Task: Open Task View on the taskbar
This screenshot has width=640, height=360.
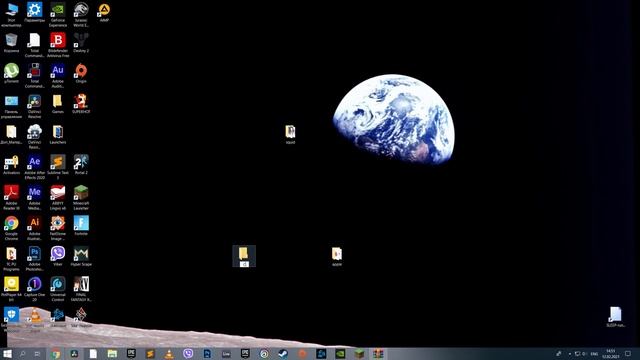Action: tap(37, 354)
